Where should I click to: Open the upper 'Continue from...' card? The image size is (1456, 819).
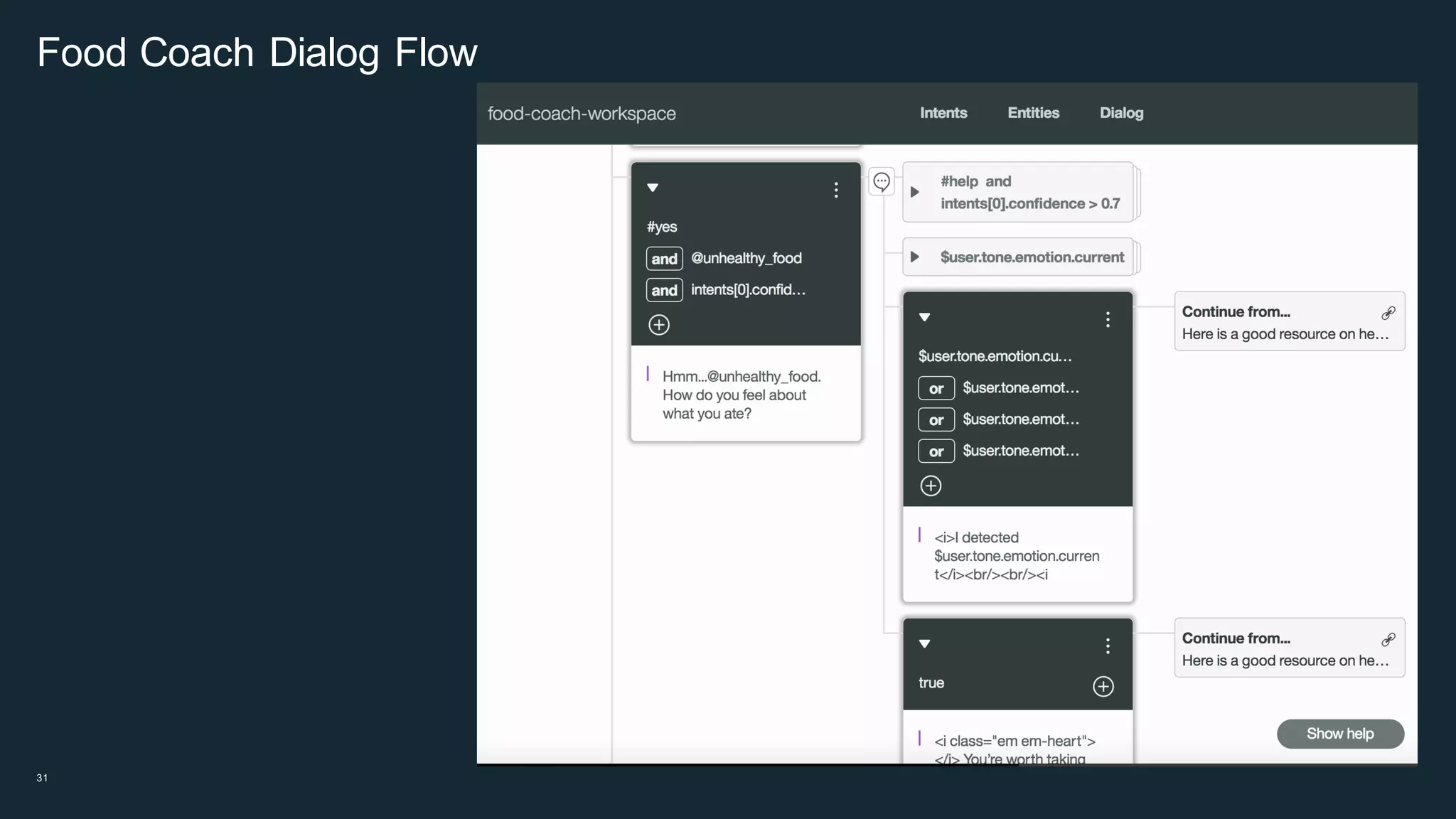1289,321
